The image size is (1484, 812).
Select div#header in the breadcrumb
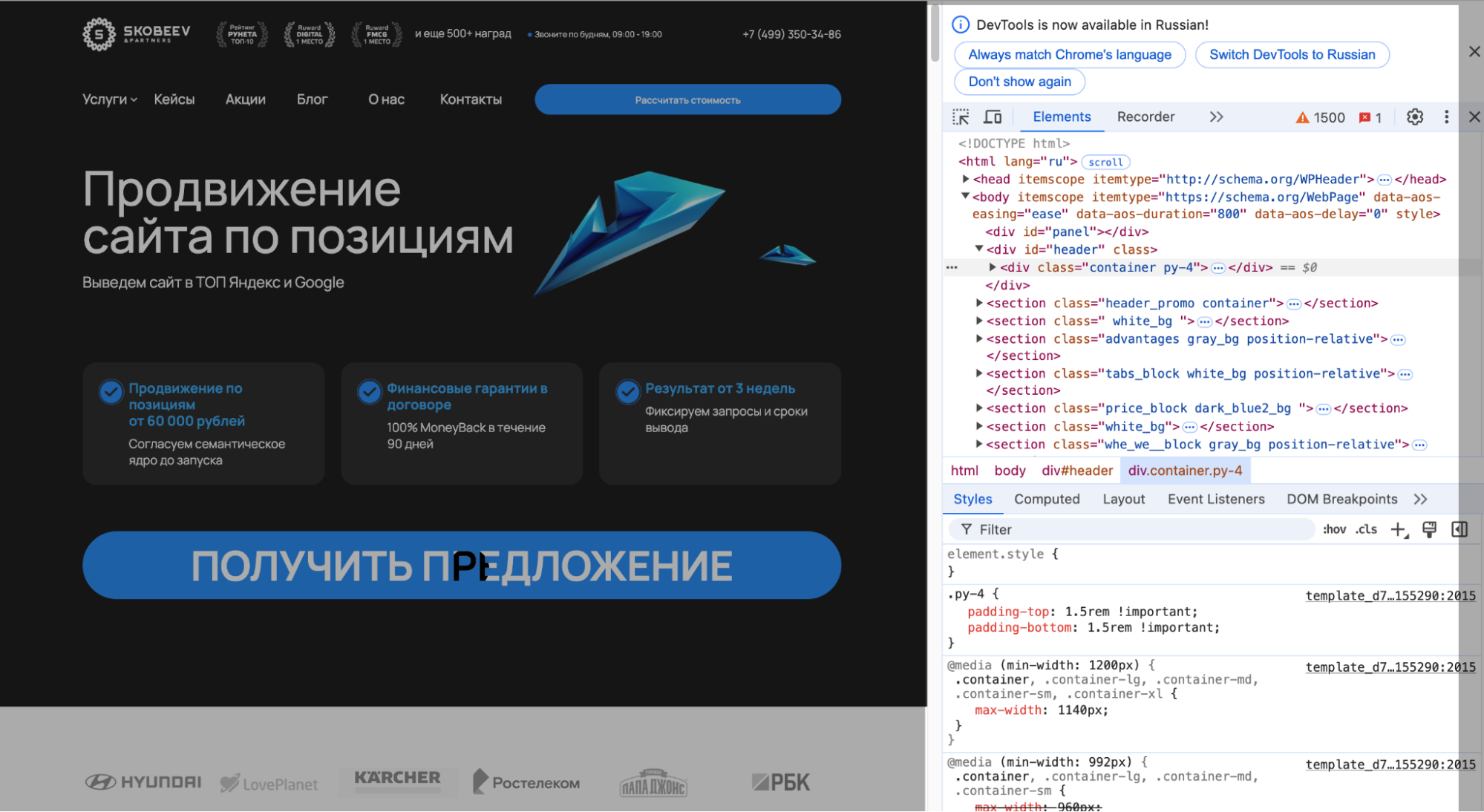tap(1076, 471)
